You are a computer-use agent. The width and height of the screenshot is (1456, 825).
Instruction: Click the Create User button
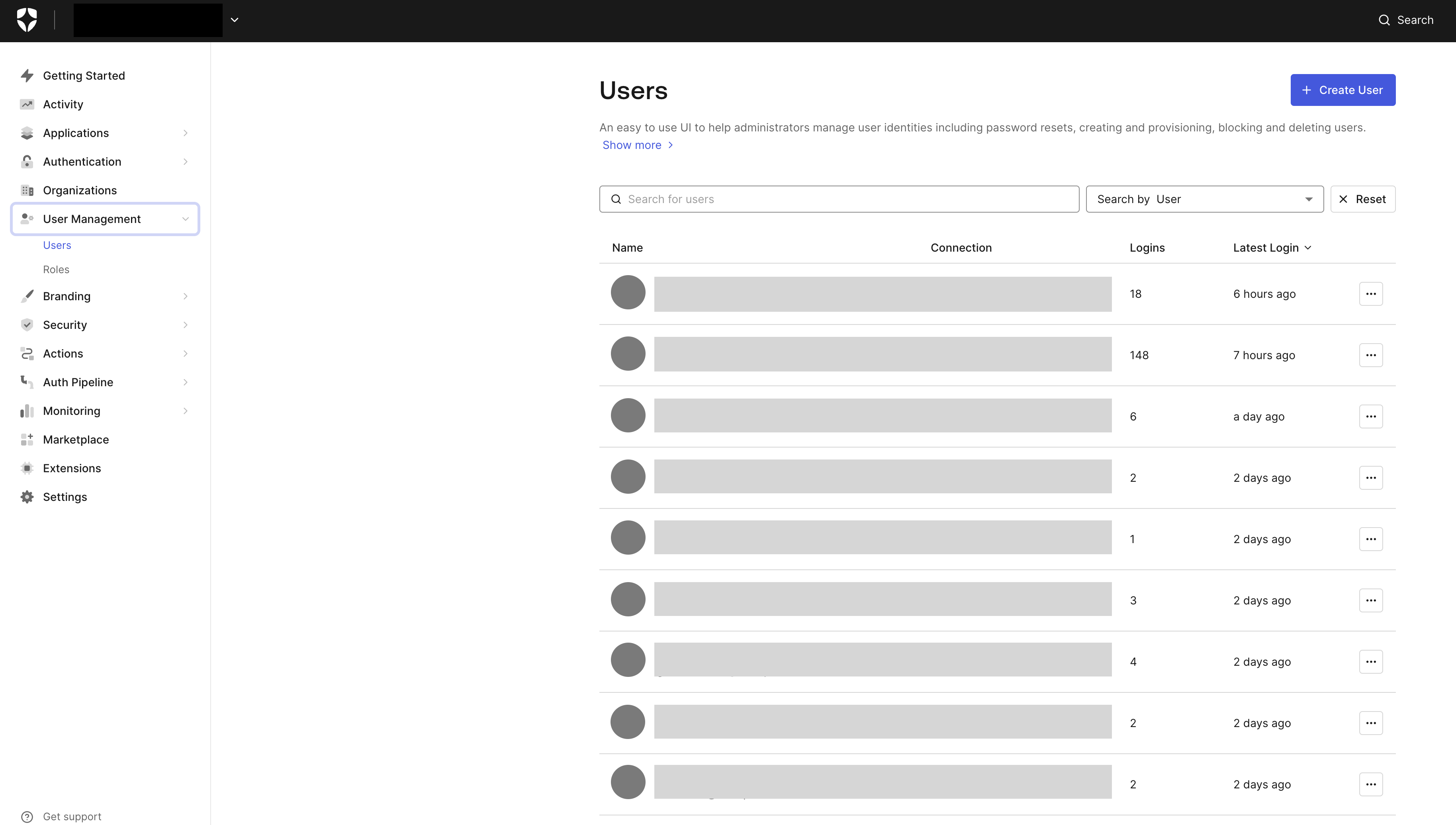click(x=1342, y=90)
